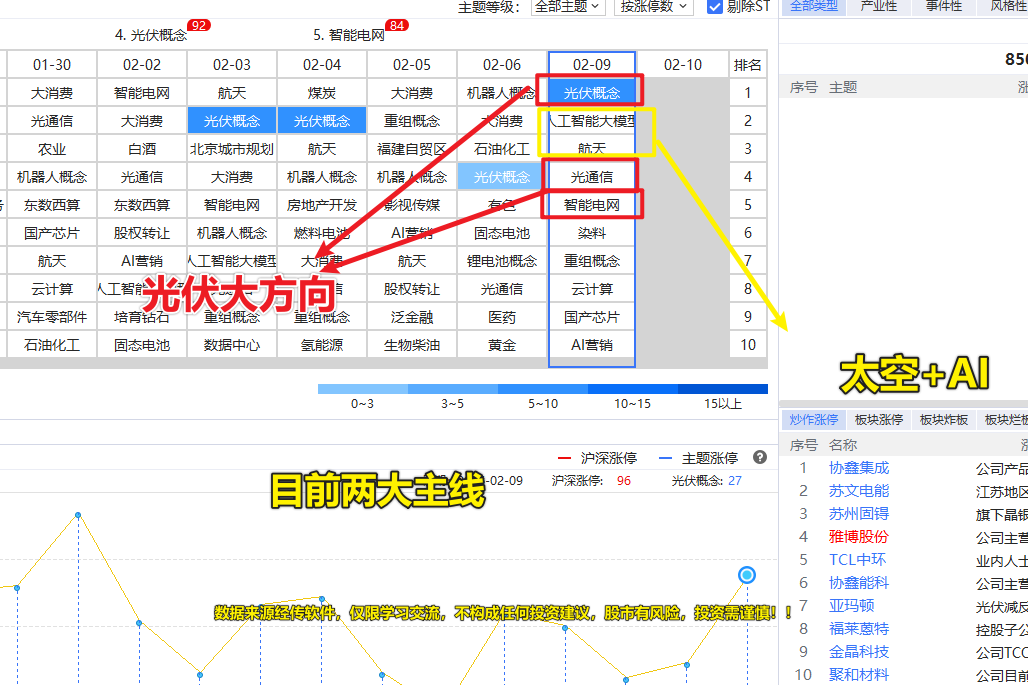Viewport: 1028px width, 685px height.
Task: Select the 02-09 date column header
Action: (592, 65)
